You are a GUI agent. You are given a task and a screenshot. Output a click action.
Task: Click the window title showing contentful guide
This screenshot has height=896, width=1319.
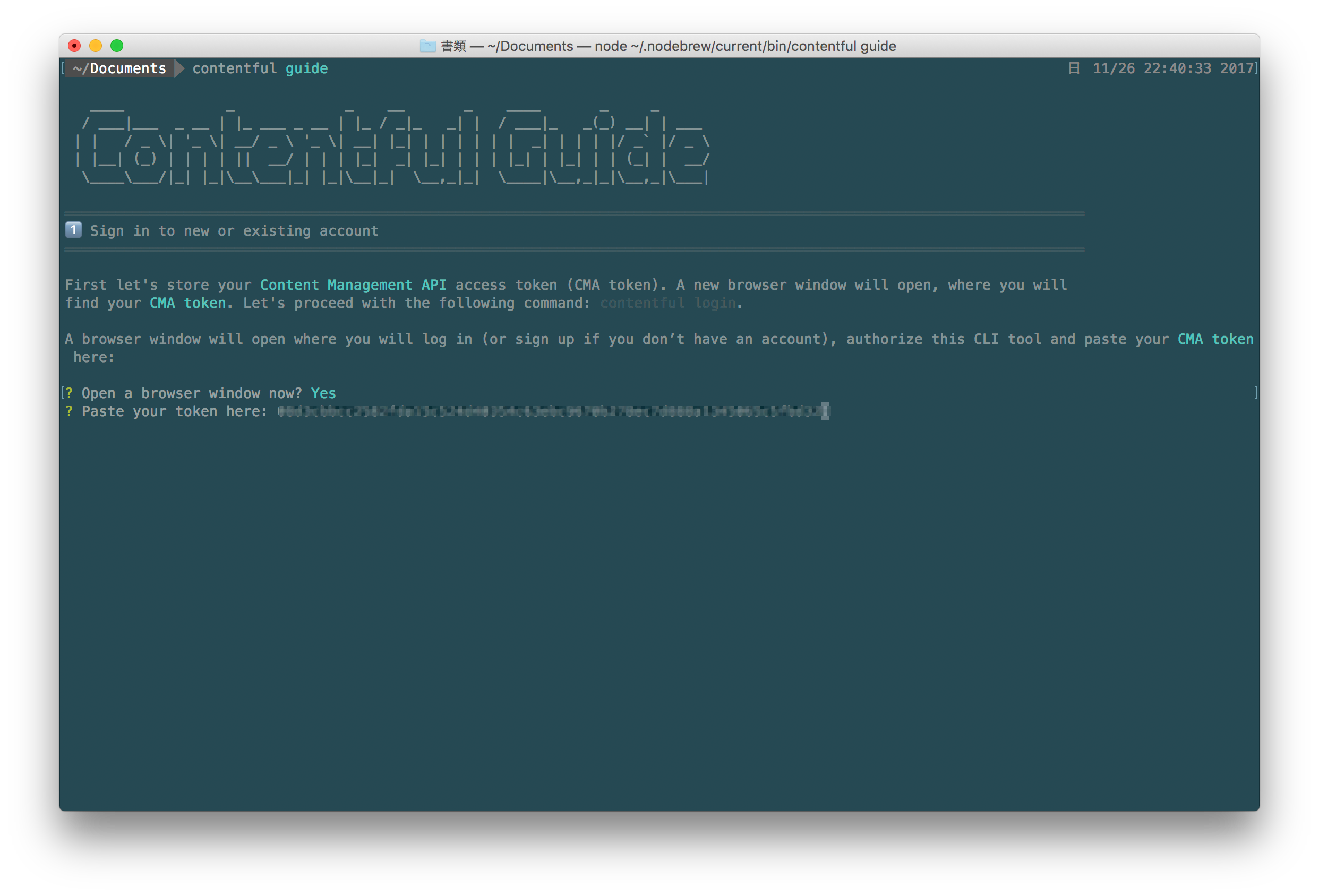click(667, 46)
